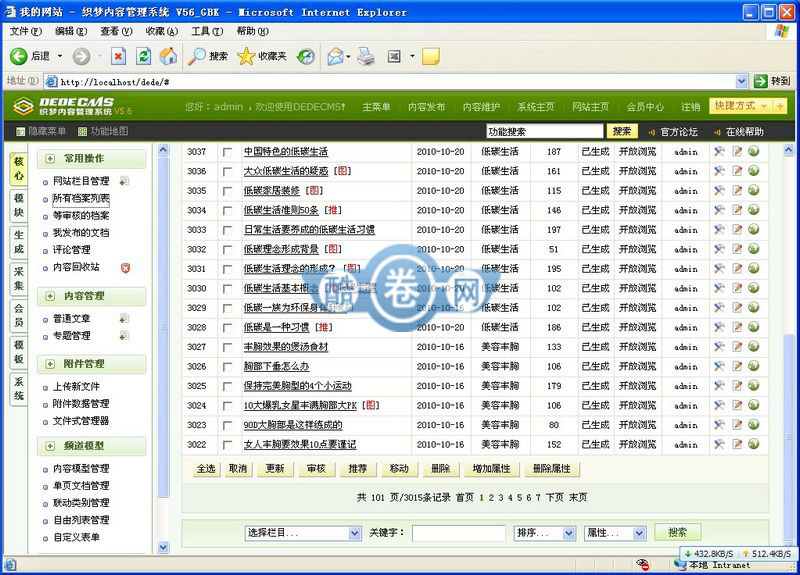Check the box for row 3032
800x575 pixels.
click(x=228, y=249)
